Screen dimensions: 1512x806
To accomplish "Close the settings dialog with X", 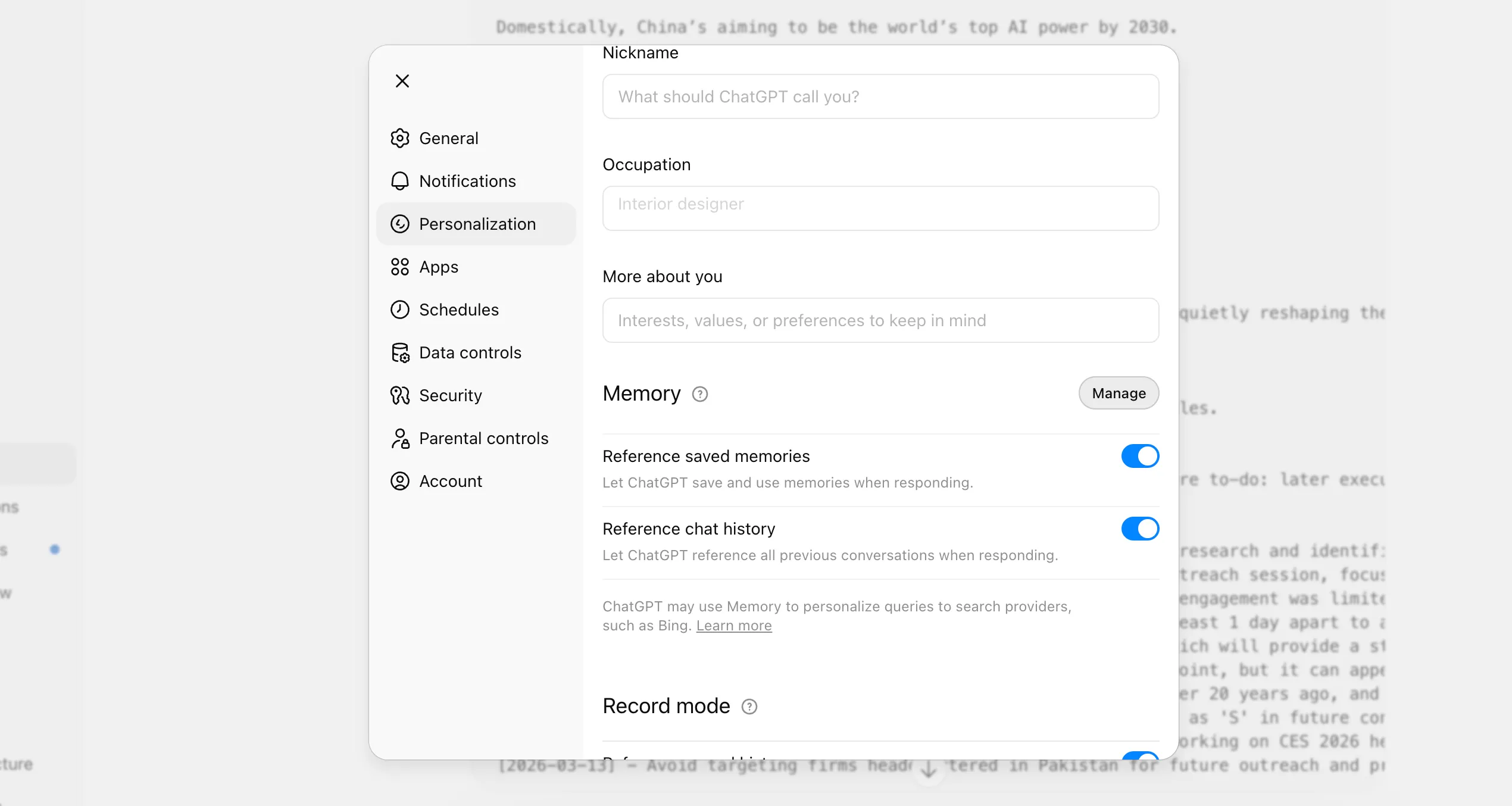I will (x=402, y=81).
